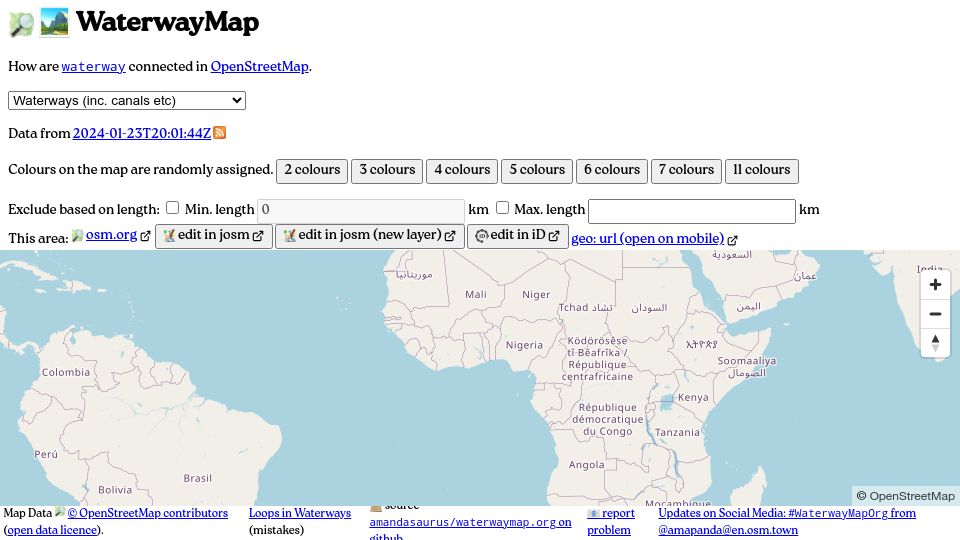Click the Nigeria label on the map
Viewport: 960px width, 540px height.
(524, 345)
